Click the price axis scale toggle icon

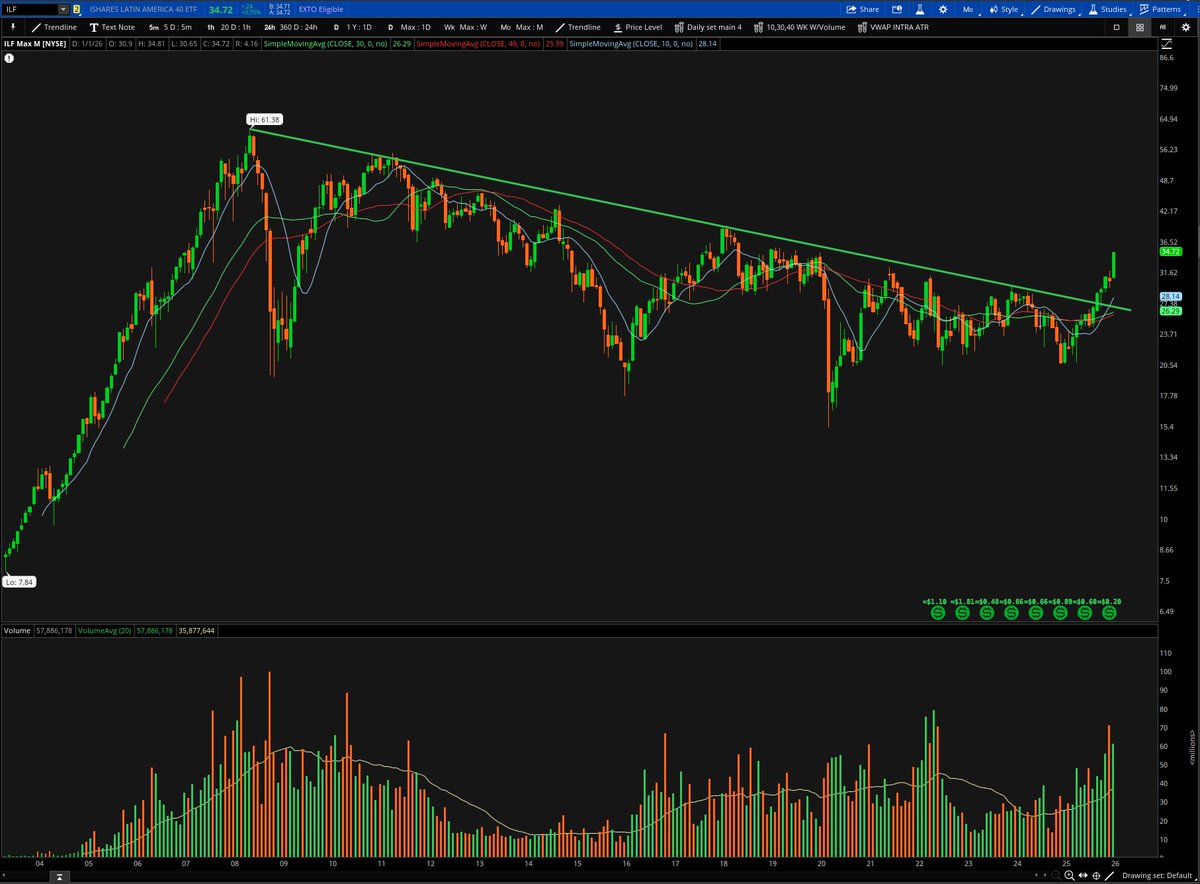[x=1166, y=44]
